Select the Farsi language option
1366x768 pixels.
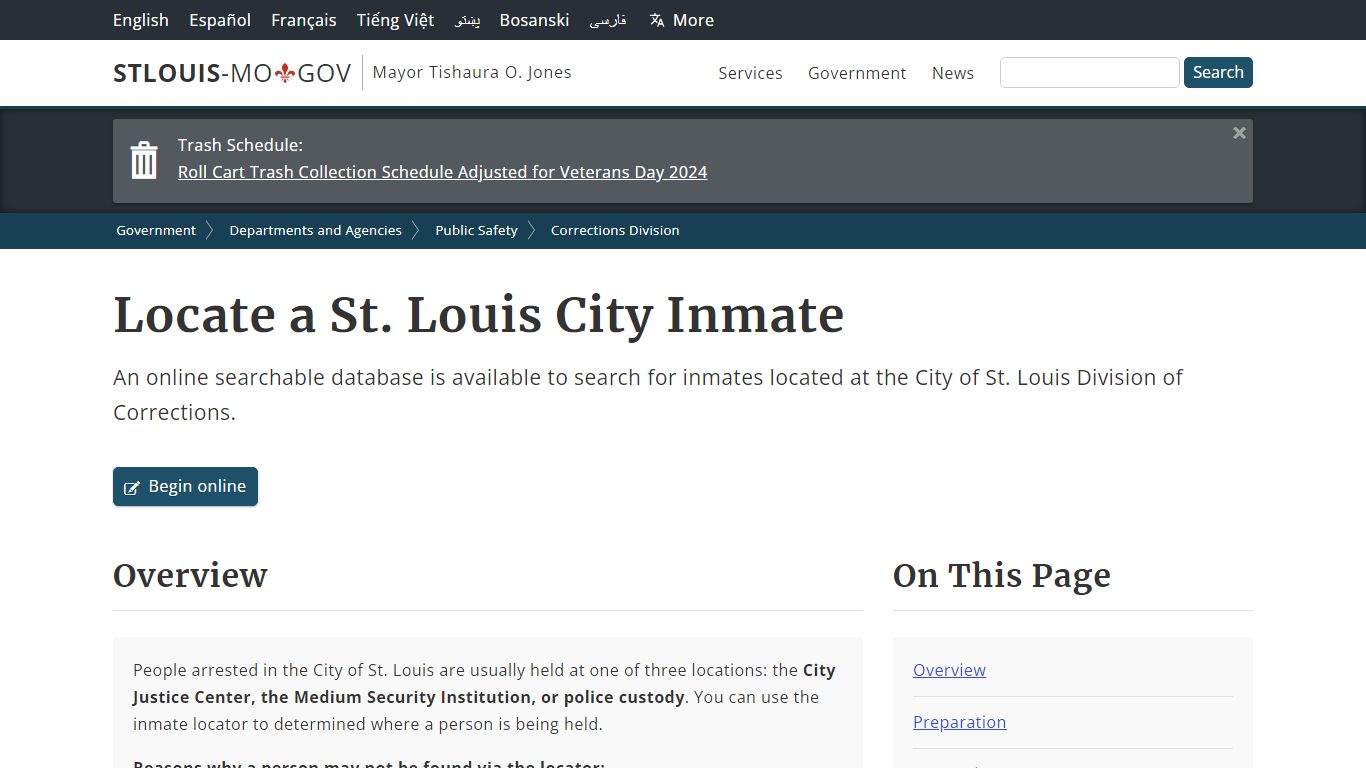[608, 20]
